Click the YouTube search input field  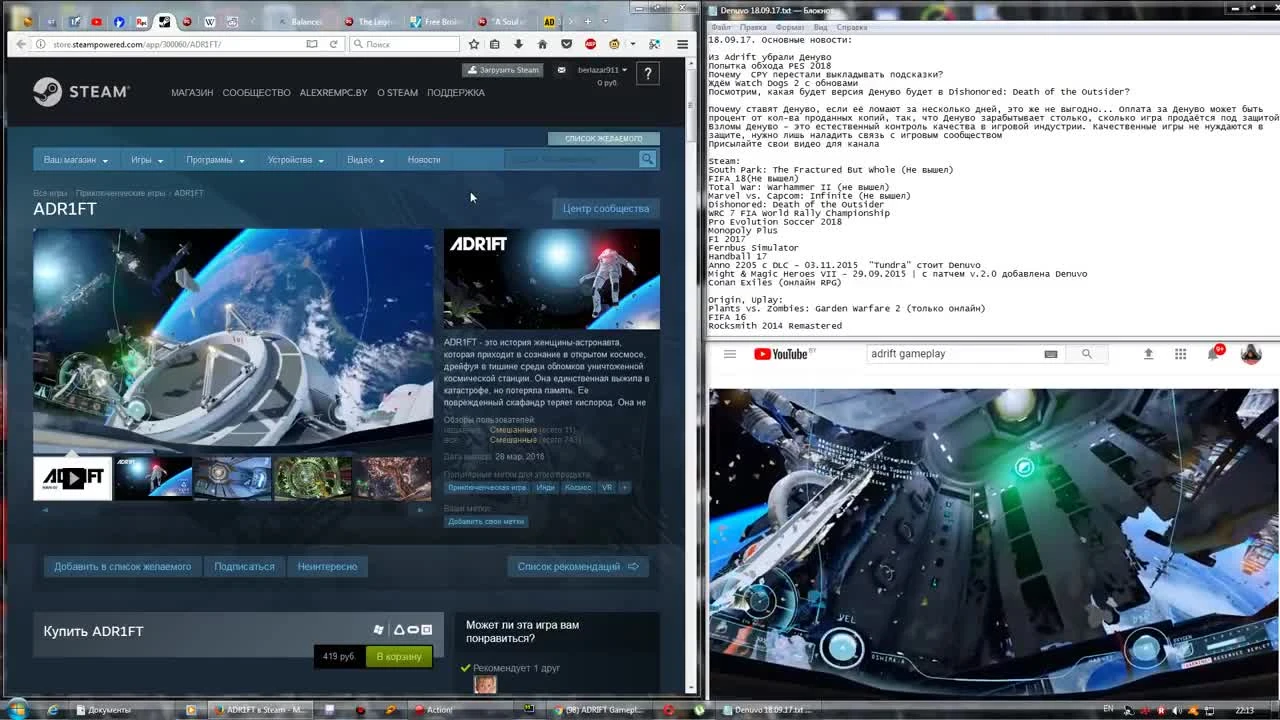(940, 353)
